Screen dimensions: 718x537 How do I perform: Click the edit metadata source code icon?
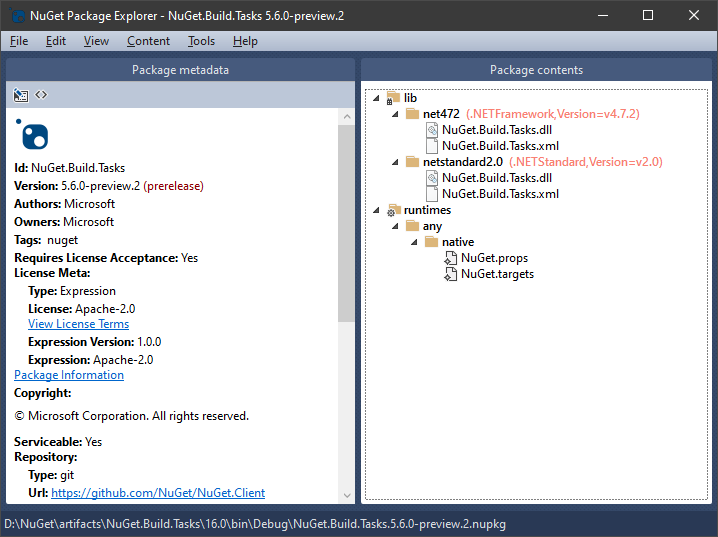[x=41, y=94]
